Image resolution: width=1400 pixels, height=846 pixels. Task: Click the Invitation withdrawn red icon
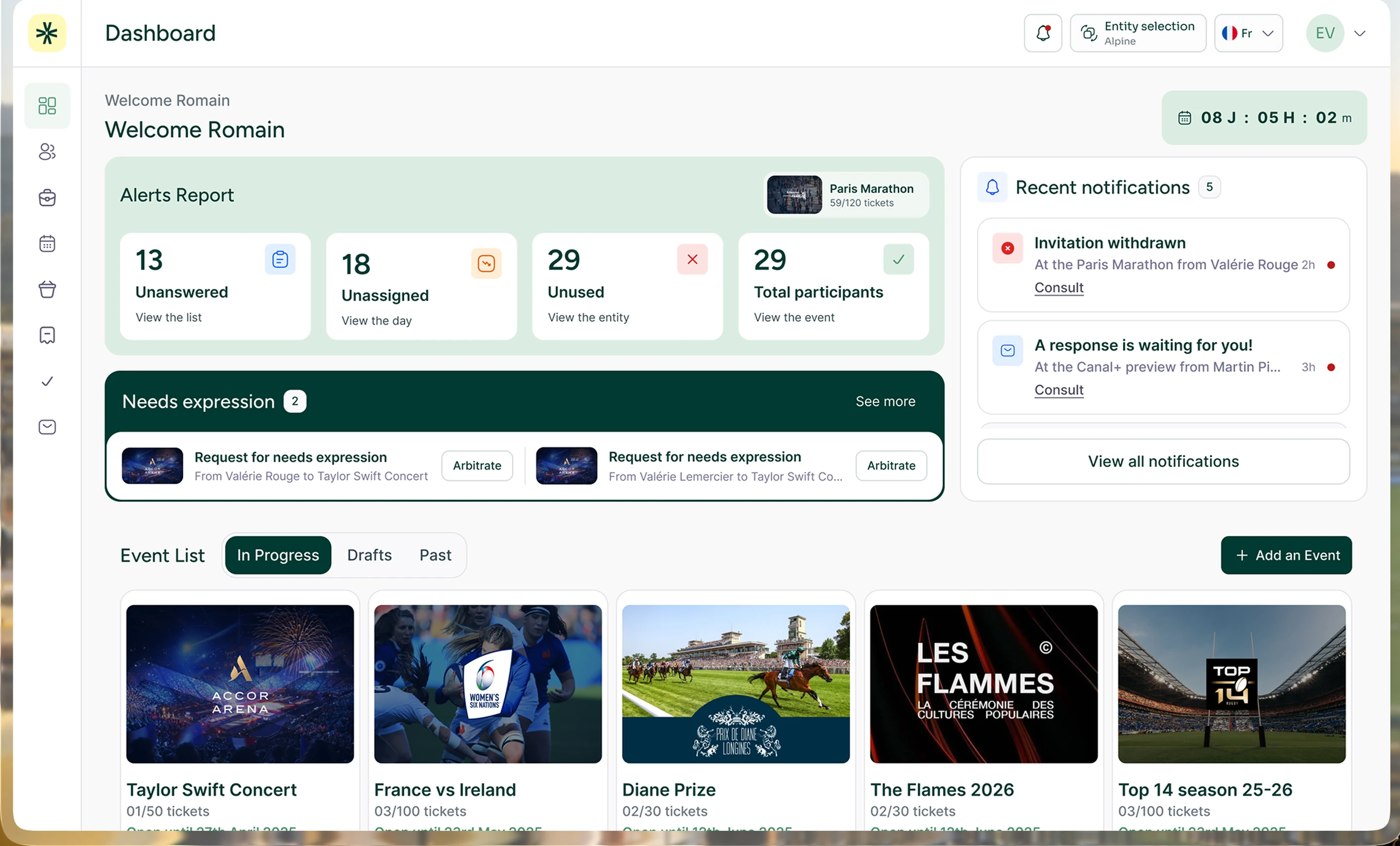(x=1007, y=248)
